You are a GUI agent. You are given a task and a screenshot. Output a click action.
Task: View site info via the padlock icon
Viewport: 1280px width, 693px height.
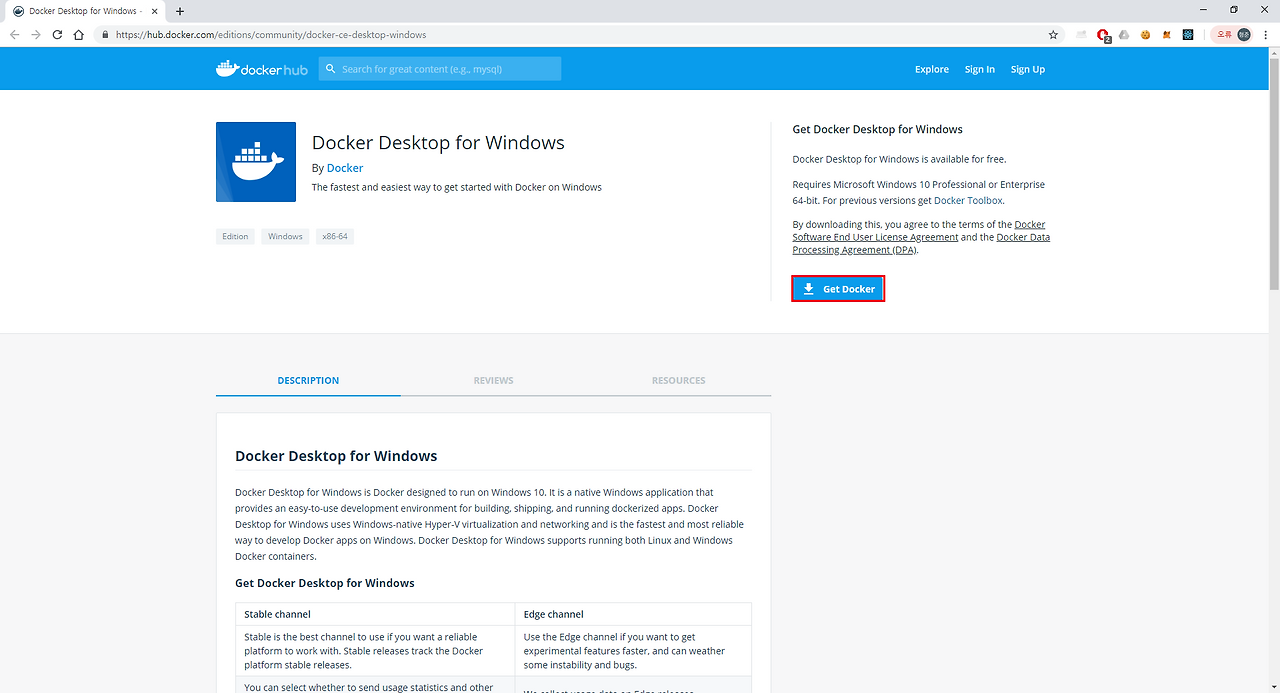click(x=104, y=33)
